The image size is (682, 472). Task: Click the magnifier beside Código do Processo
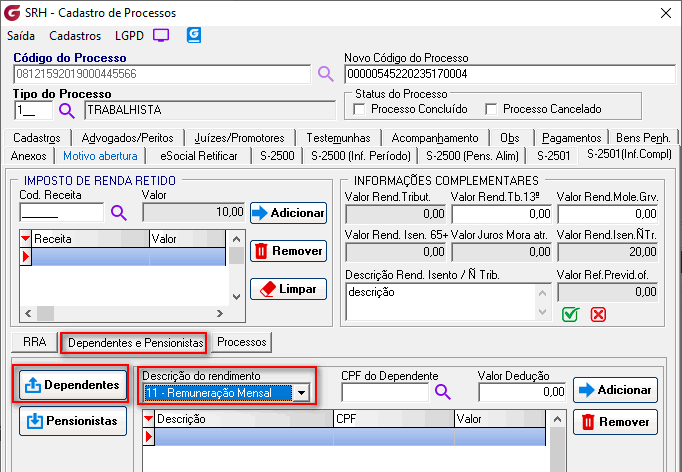(x=325, y=73)
